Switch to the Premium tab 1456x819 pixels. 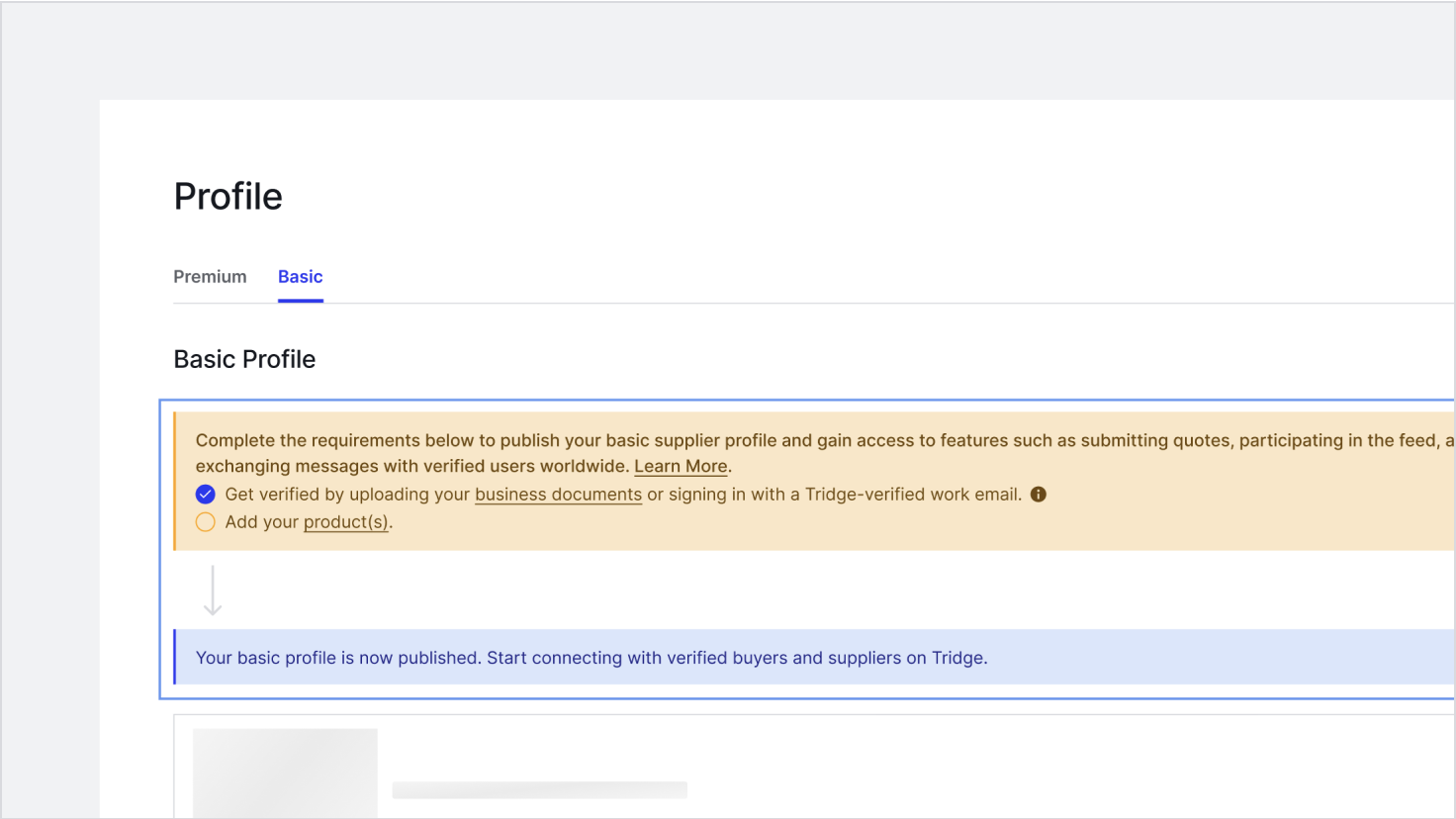pyautogui.click(x=210, y=277)
